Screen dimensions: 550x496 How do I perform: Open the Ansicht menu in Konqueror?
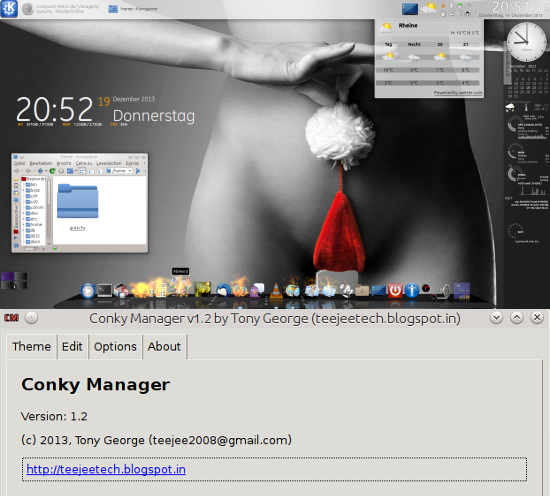tap(64, 163)
